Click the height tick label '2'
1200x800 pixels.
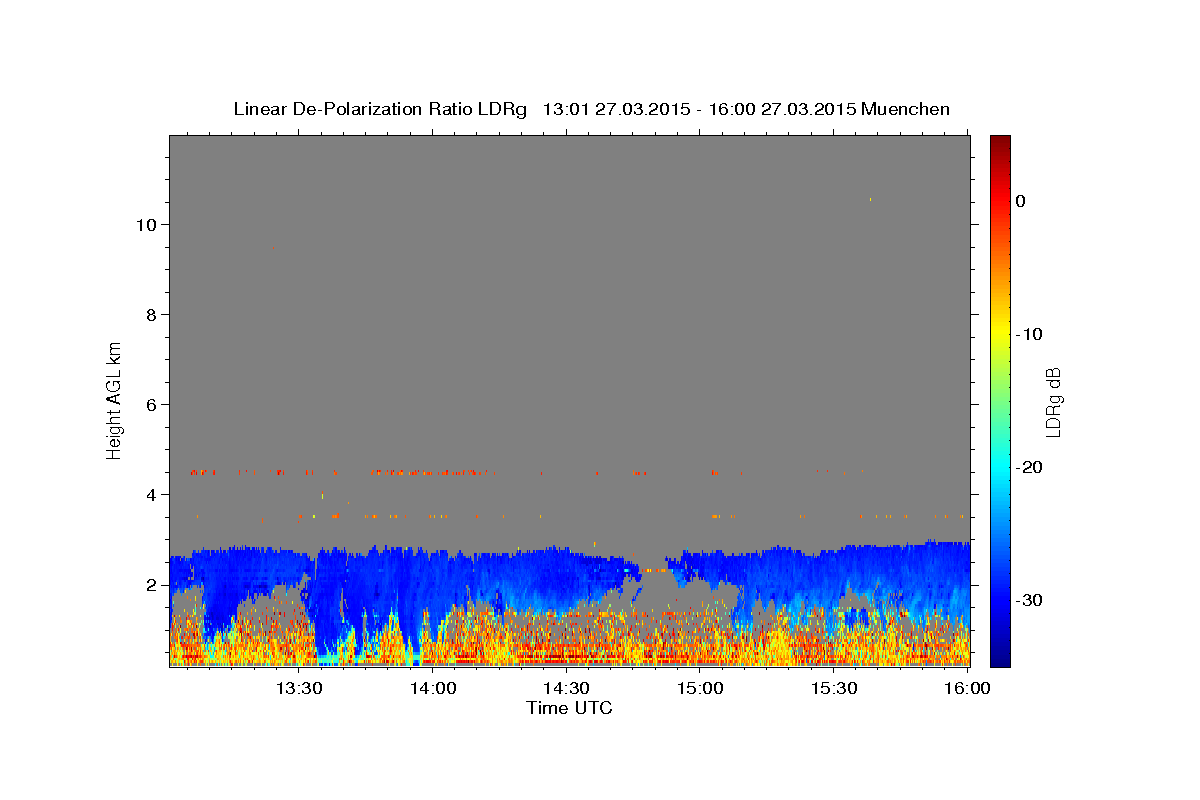152,585
